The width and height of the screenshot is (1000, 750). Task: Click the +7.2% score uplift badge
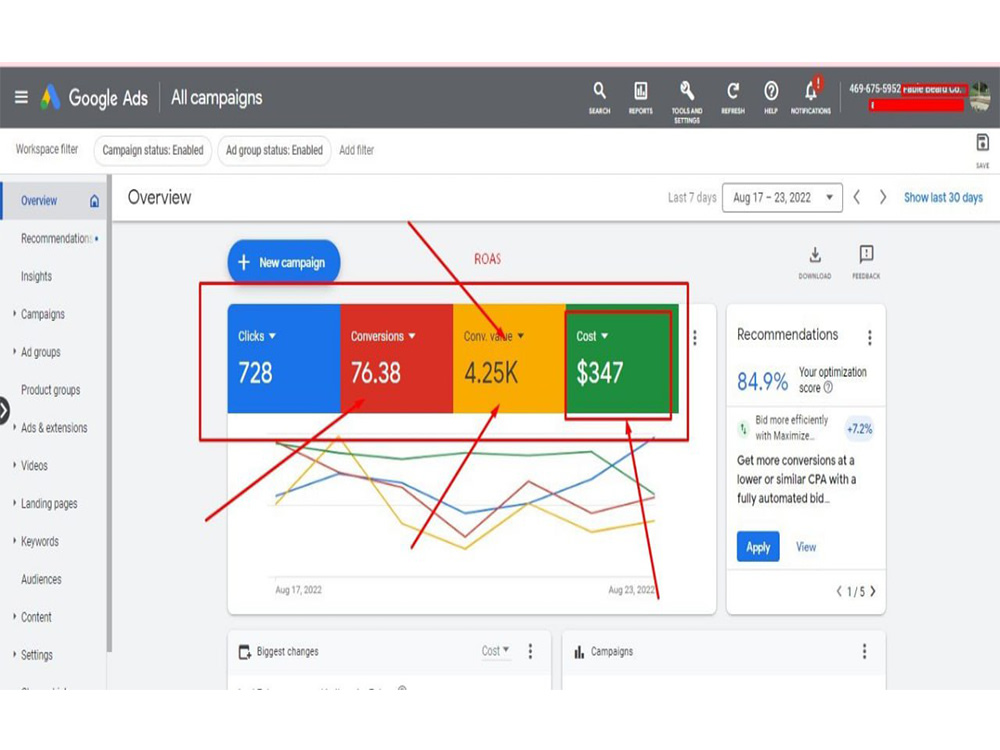click(x=859, y=429)
